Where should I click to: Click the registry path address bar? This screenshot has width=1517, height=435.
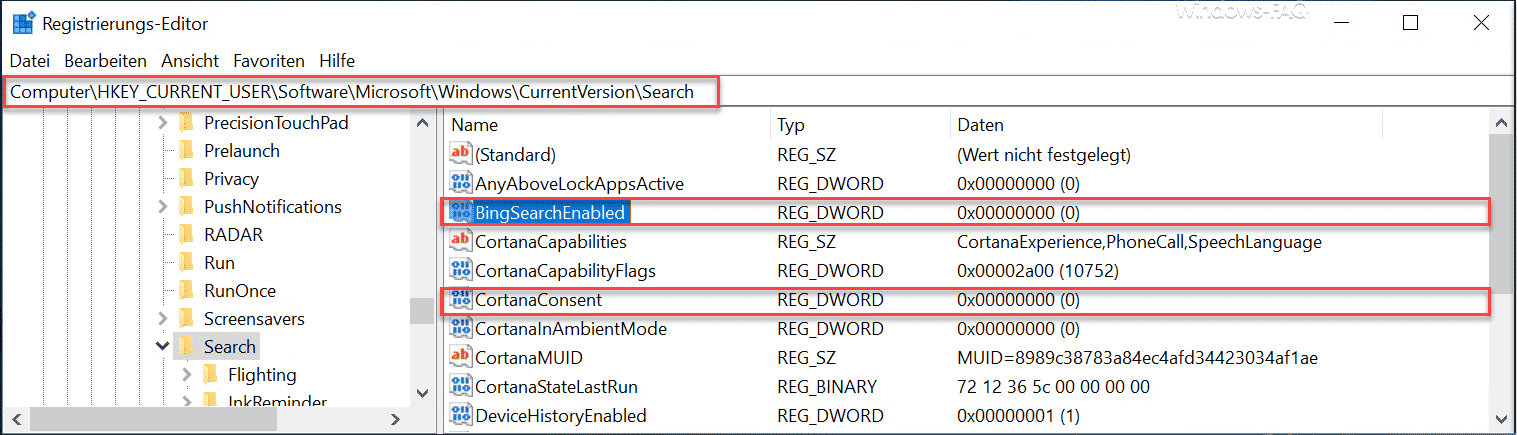point(758,92)
